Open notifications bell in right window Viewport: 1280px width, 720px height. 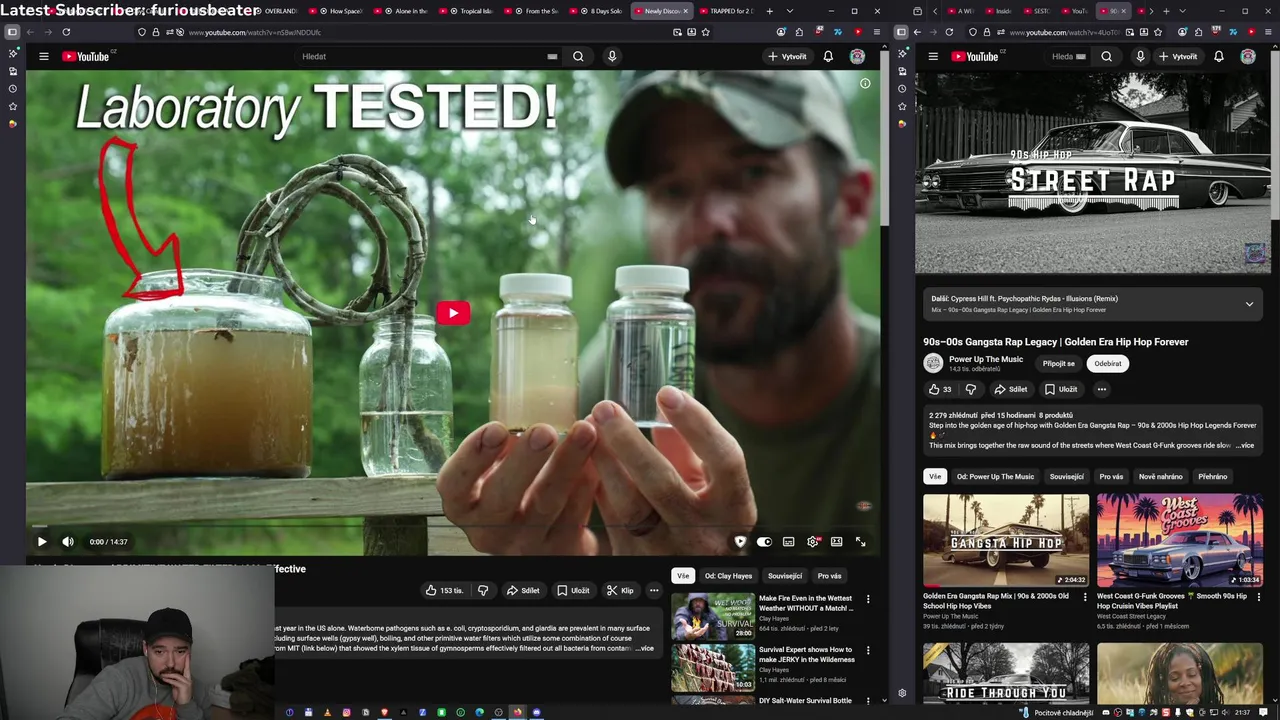[x=1219, y=56]
